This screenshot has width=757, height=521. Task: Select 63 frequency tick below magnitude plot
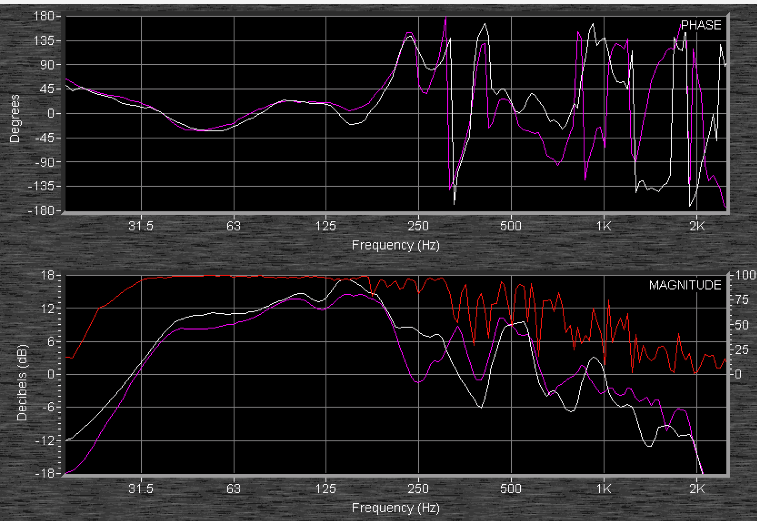pyautogui.click(x=234, y=488)
